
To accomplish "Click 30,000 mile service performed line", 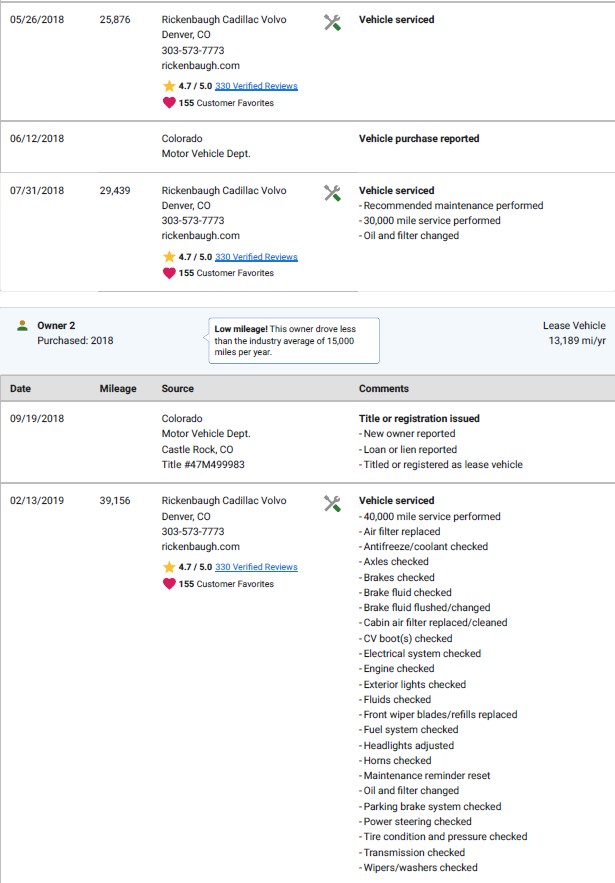I will click(430, 220).
